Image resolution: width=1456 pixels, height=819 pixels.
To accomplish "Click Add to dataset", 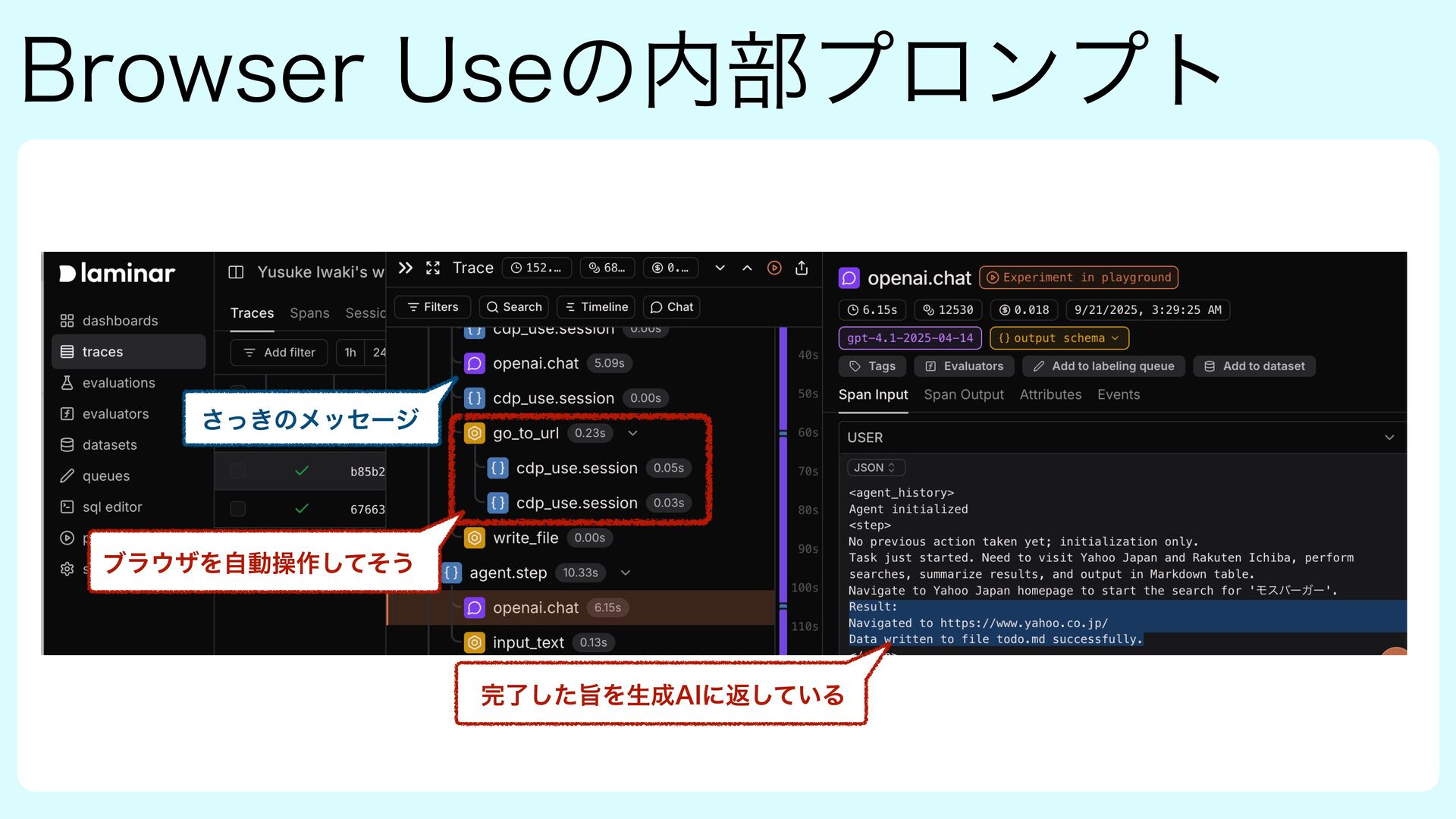I will point(1254,366).
